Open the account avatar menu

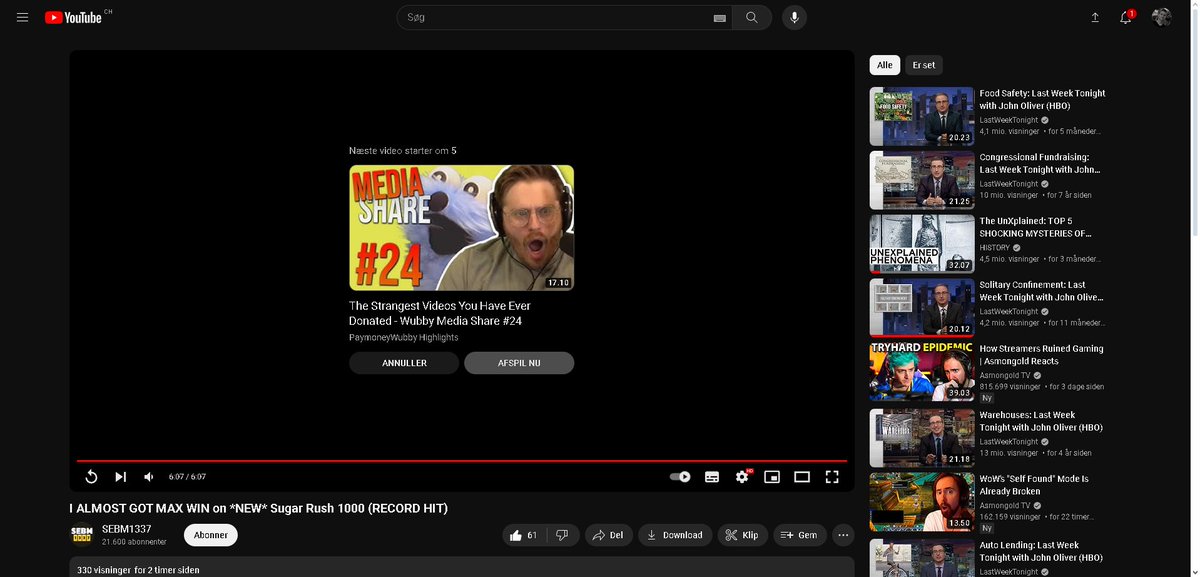1162,17
